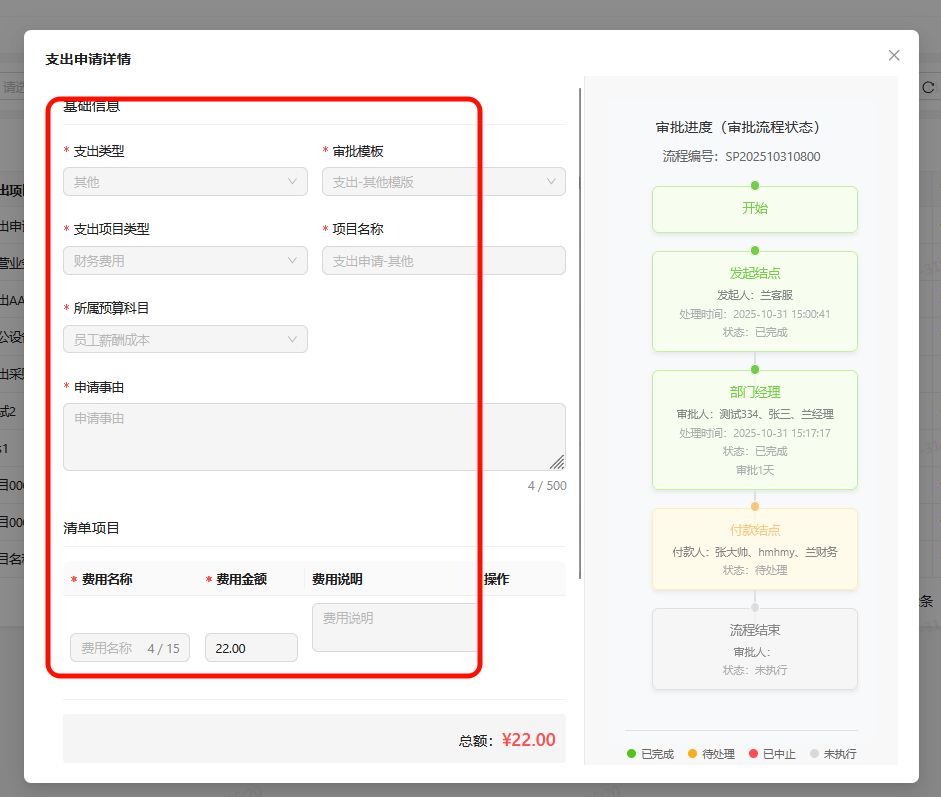Click the 发起结点 flow node
This screenshot has height=797, width=941.
(x=755, y=301)
